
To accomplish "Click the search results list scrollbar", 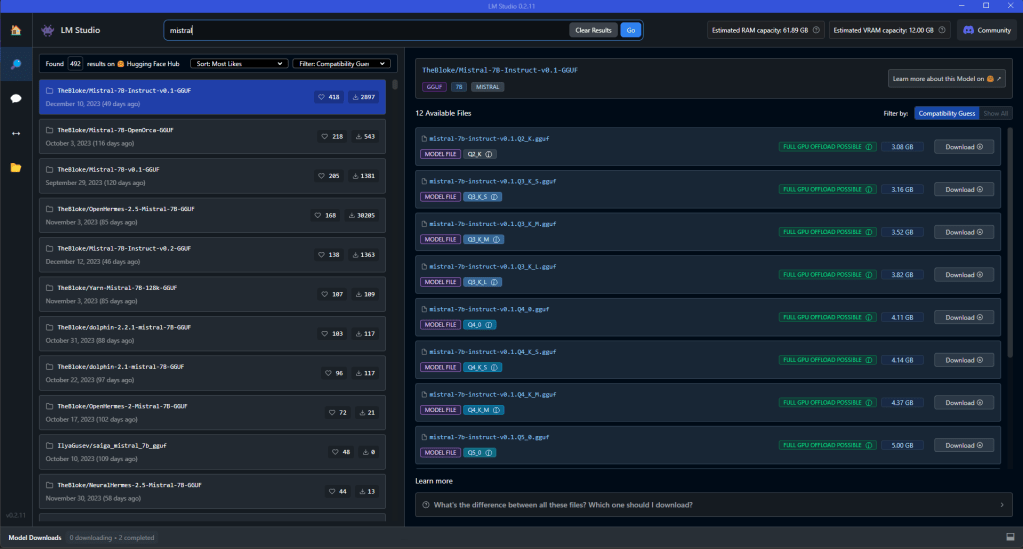I will pyautogui.click(x=395, y=84).
